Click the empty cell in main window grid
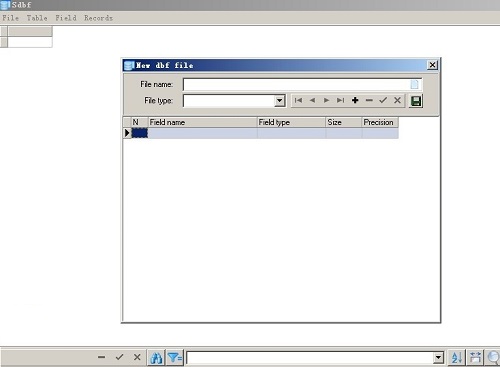500x367 pixels. [30, 42]
